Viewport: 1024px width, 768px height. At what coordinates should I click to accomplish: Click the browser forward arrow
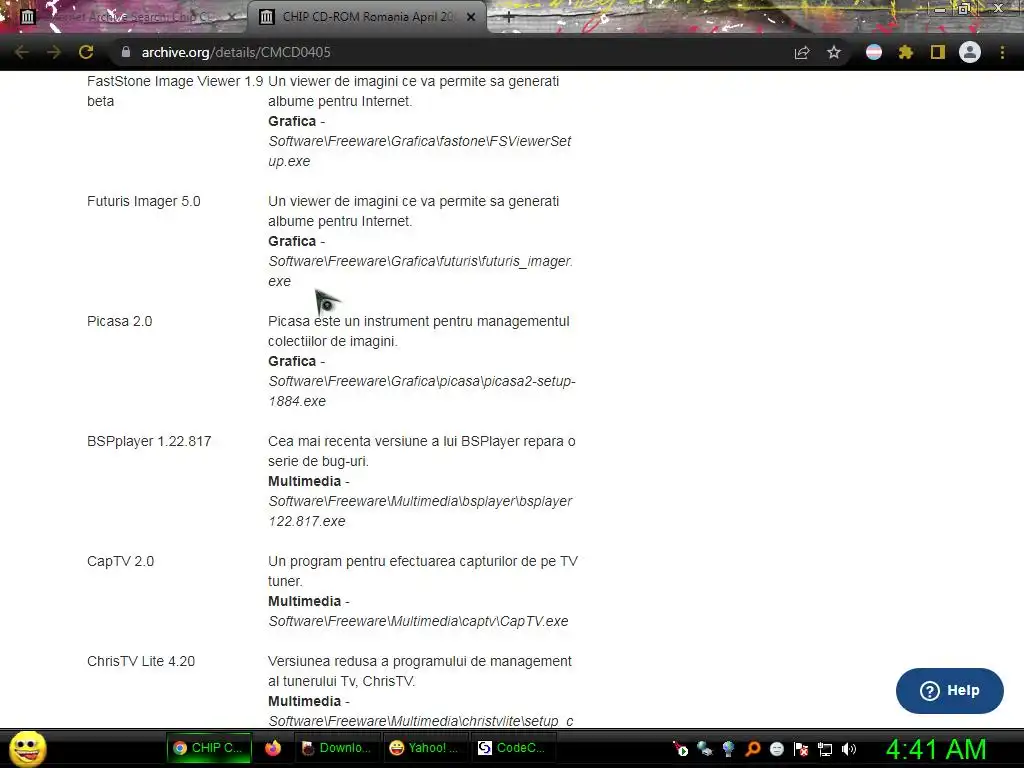pyautogui.click(x=54, y=52)
